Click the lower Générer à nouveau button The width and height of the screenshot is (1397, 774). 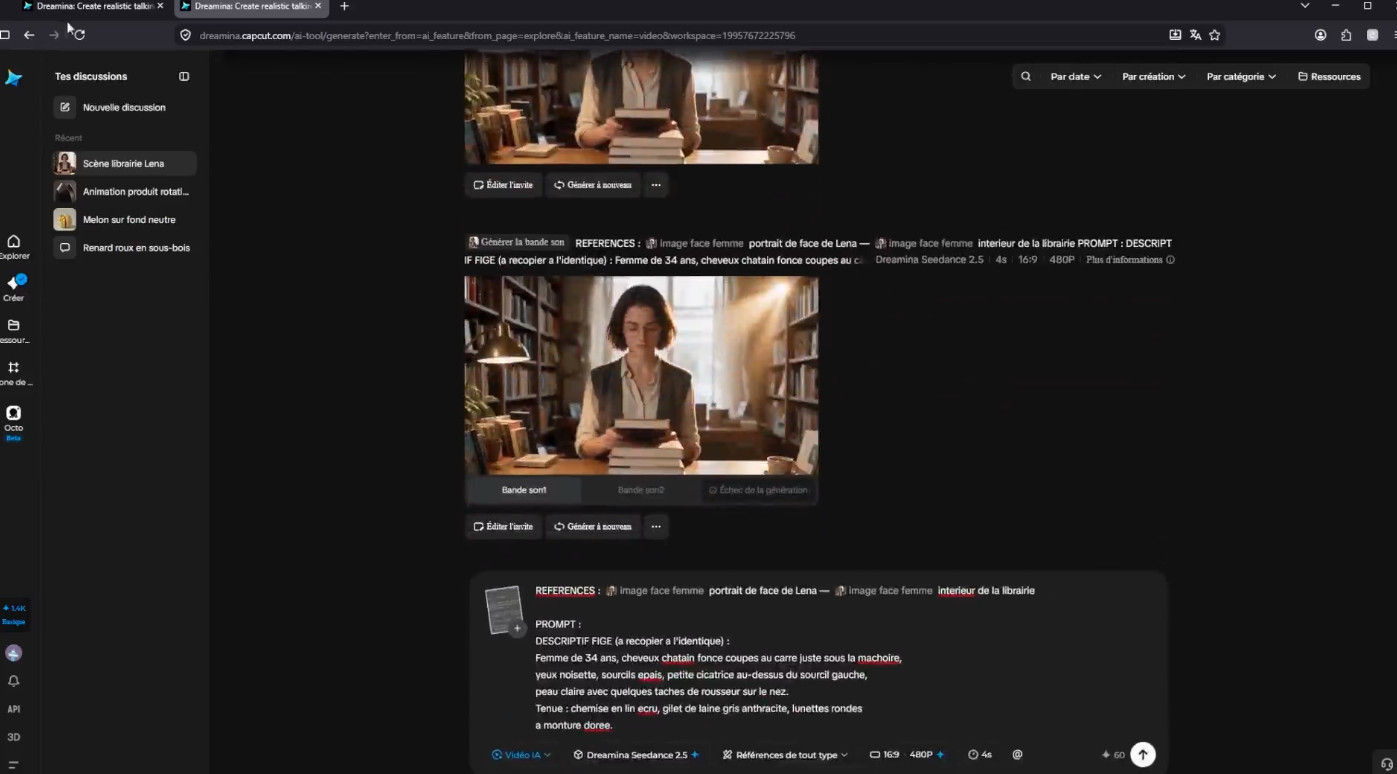(x=593, y=526)
